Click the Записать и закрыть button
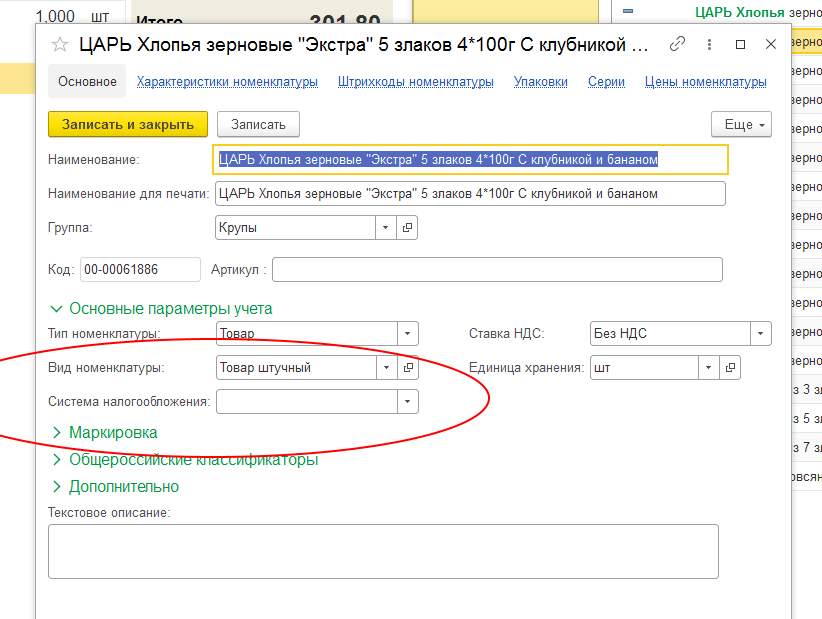The image size is (822, 619). (128, 124)
